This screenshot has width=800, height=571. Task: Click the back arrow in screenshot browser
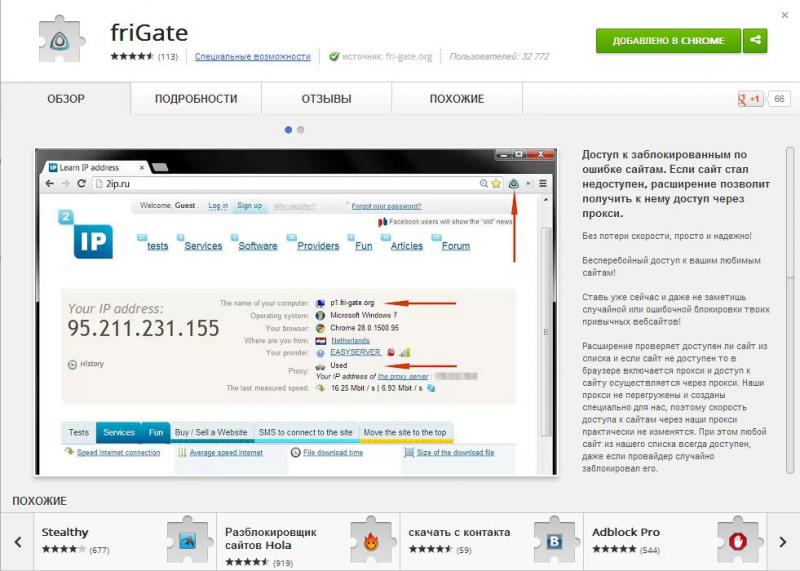click(x=49, y=184)
